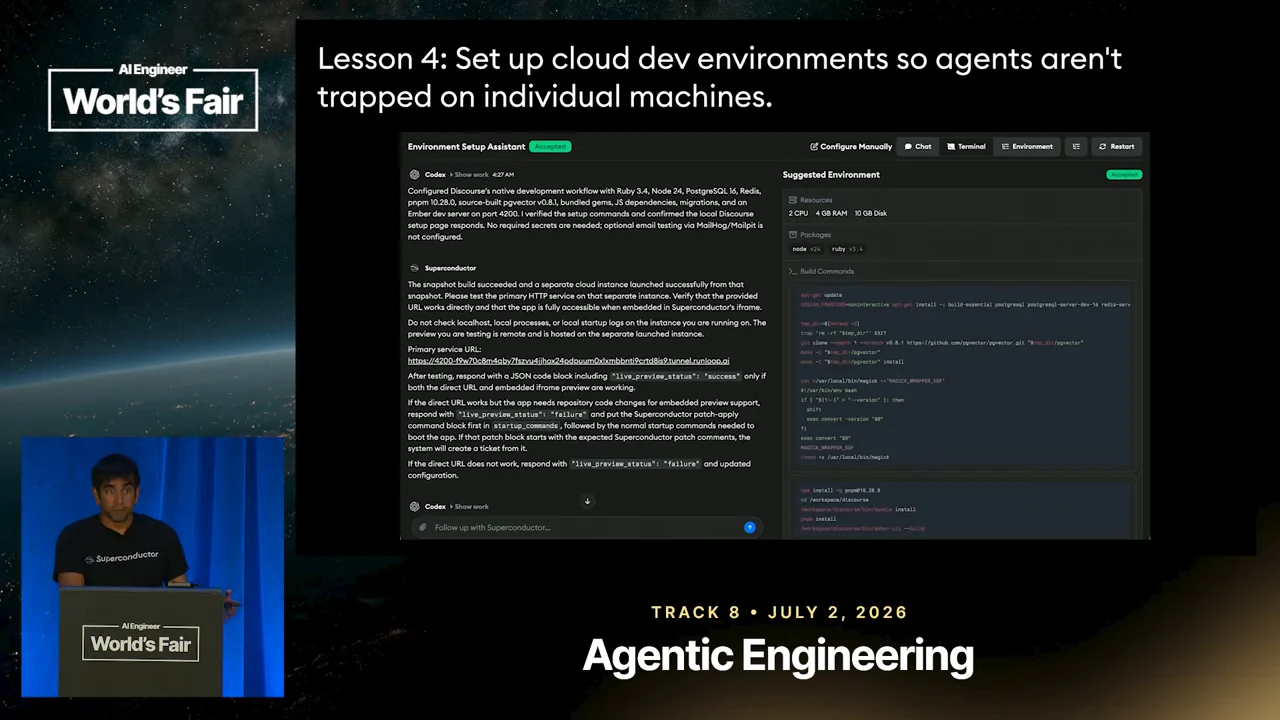Screen dimensions: 1280x720
Task: Click the Superconductor avatar icon in chat
Action: (414, 268)
